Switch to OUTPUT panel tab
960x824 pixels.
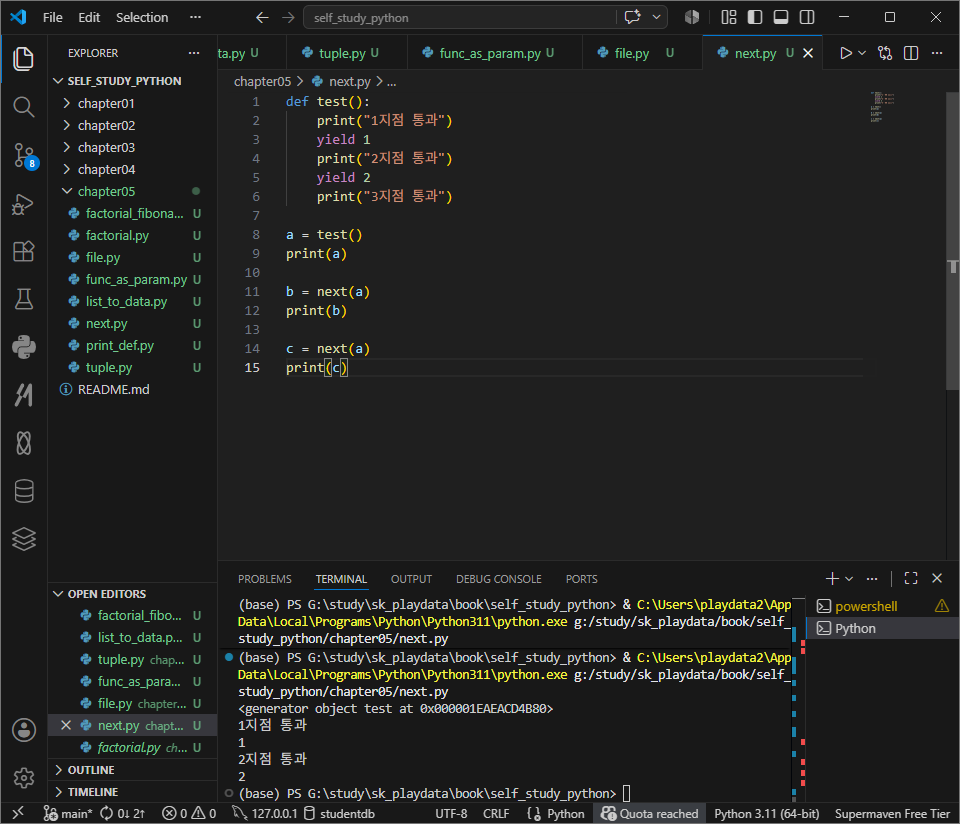411,579
